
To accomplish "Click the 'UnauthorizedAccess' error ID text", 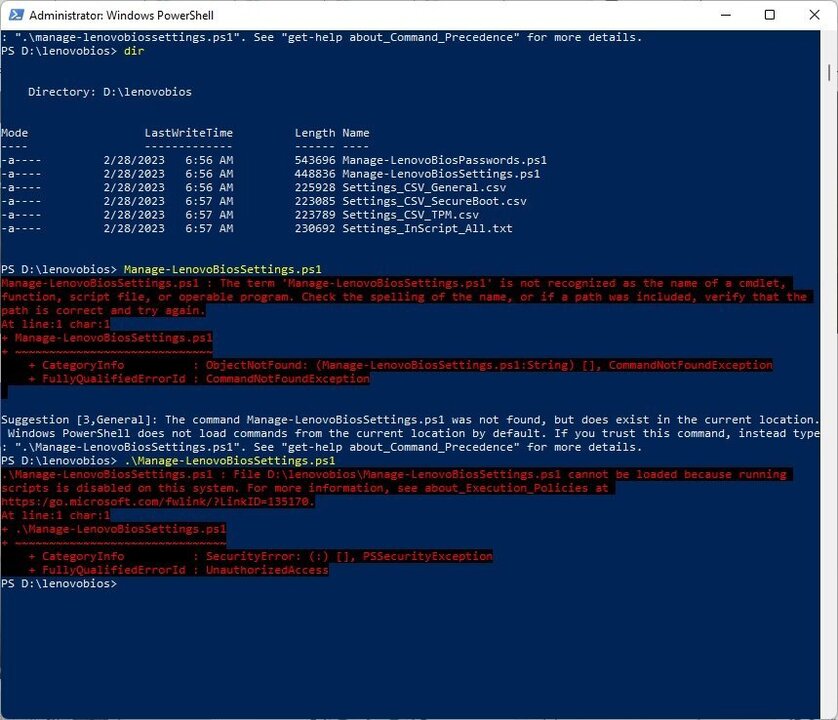I will (x=267, y=570).
